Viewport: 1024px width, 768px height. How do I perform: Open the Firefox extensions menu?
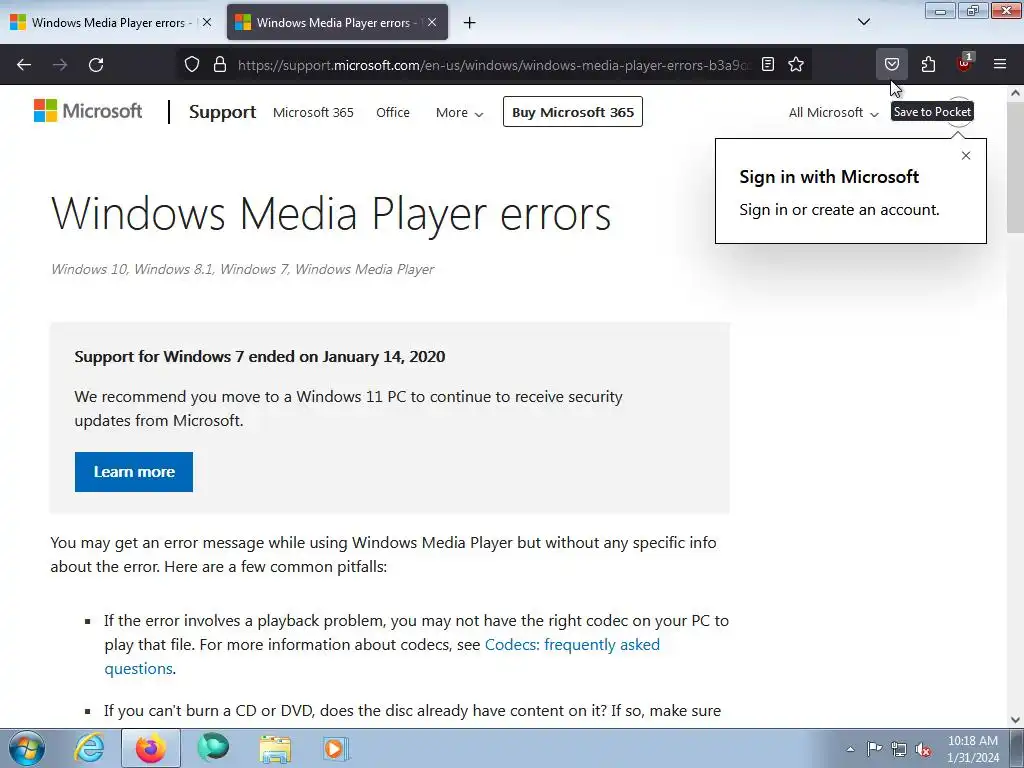928,65
